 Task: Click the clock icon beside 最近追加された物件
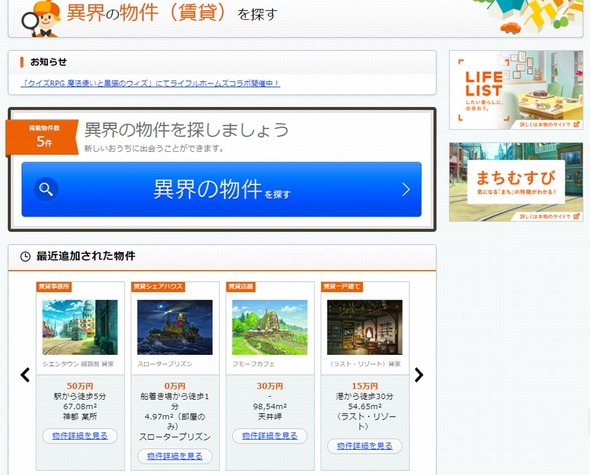click(25, 257)
